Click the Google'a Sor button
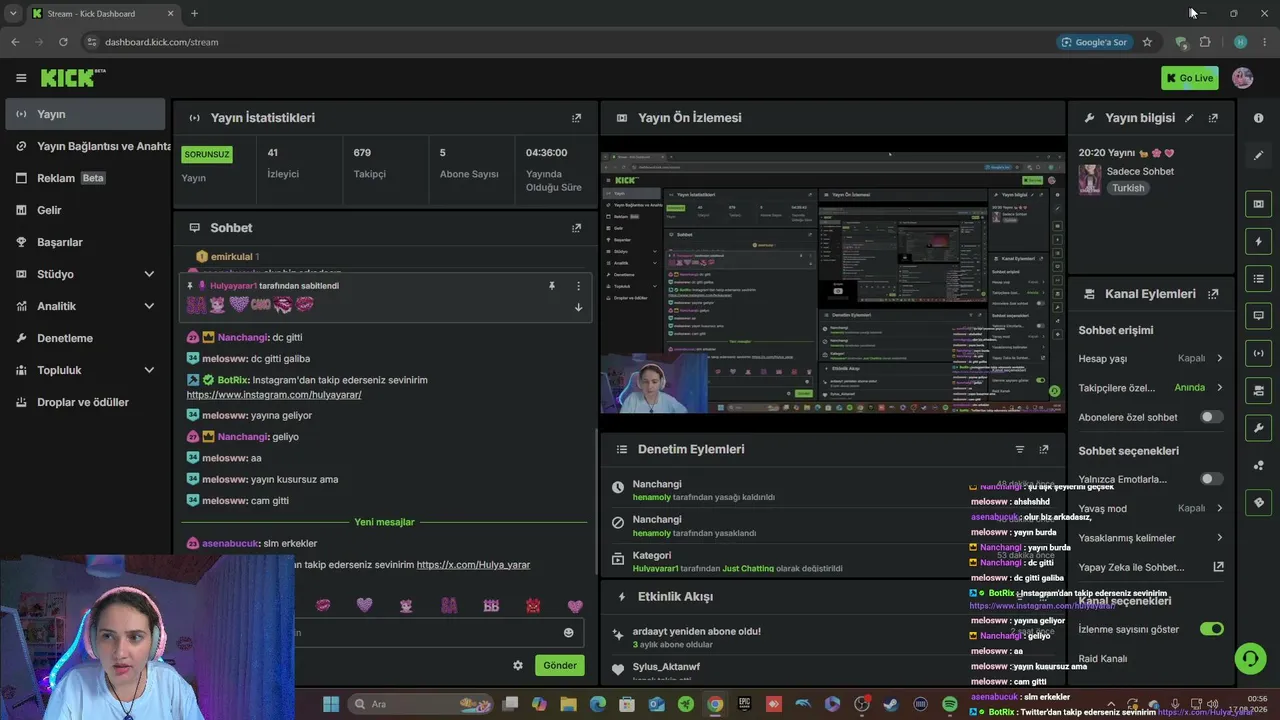Viewport: 1280px width, 720px height. tap(1094, 42)
